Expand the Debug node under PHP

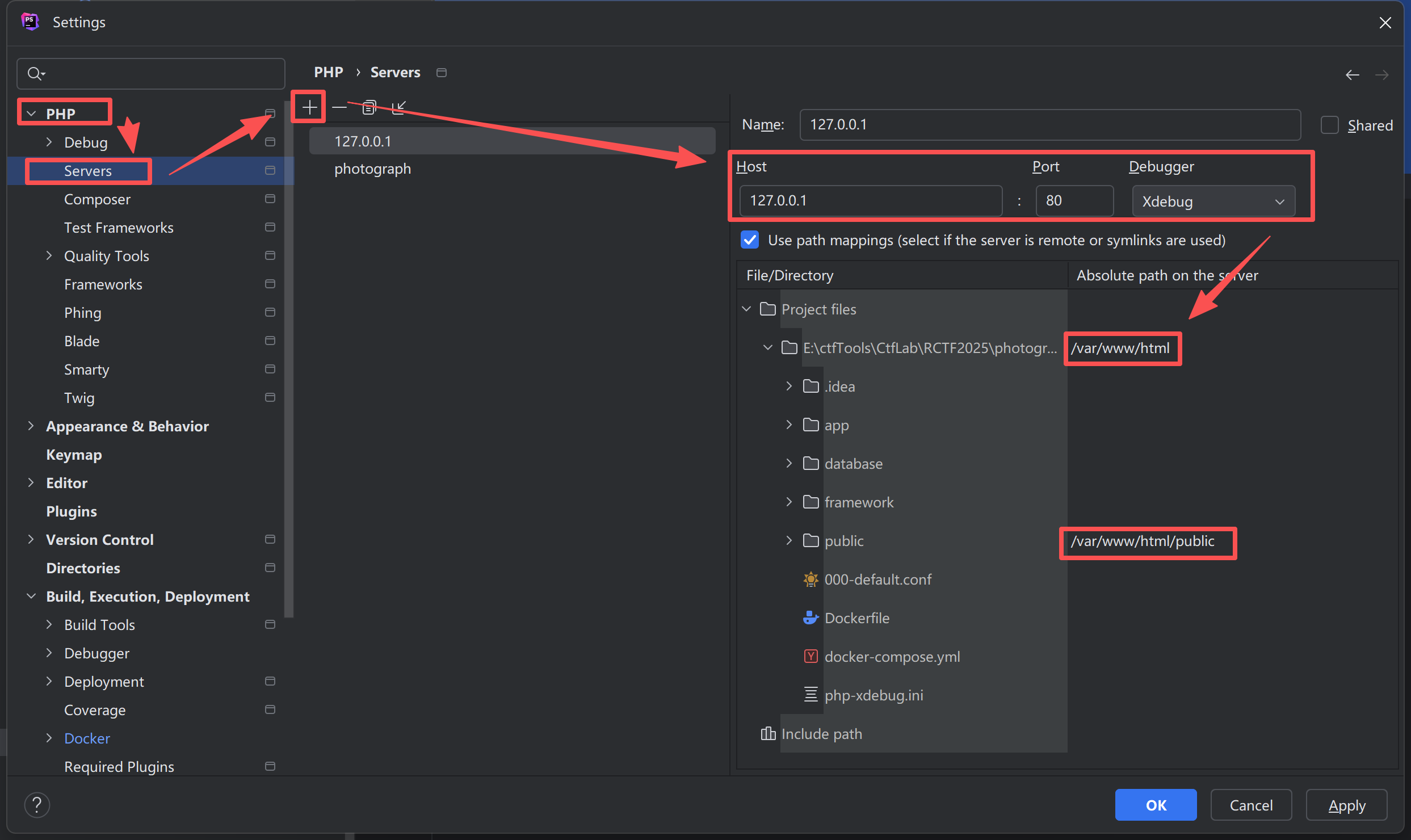coord(49,142)
